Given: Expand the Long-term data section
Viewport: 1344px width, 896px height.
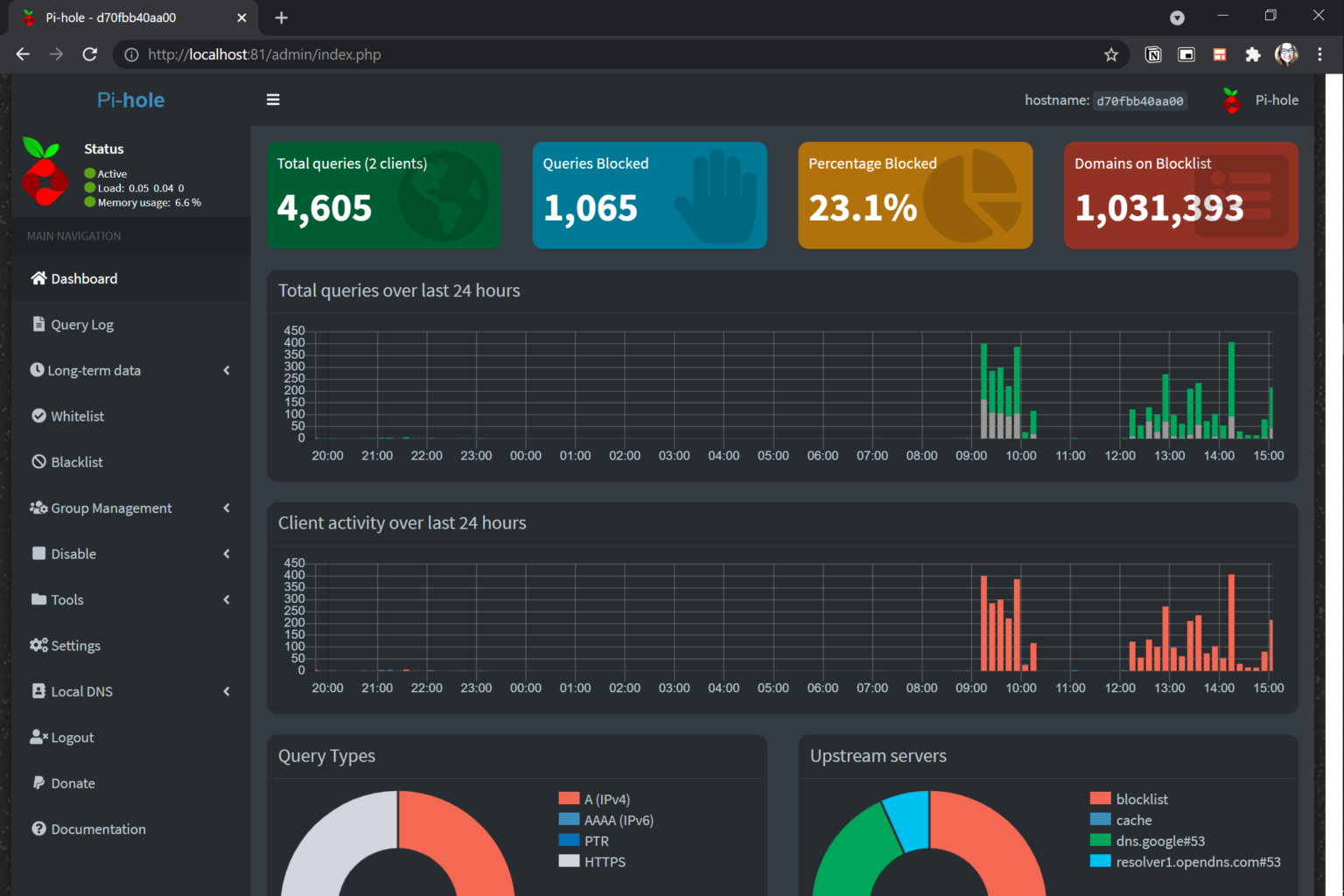Looking at the screenshot, I should (x=96, y=370).
